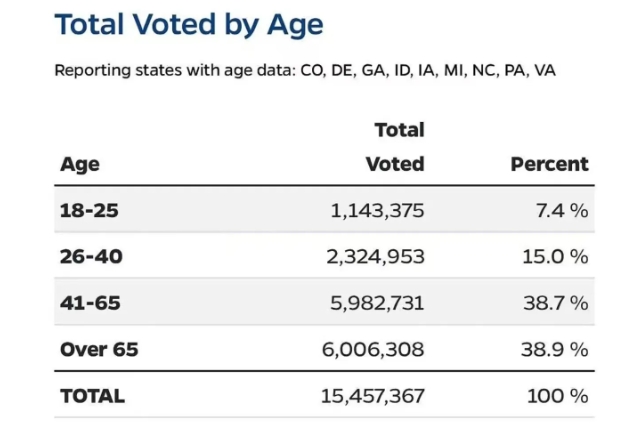Select the Over 65 row label

[99, 350]
